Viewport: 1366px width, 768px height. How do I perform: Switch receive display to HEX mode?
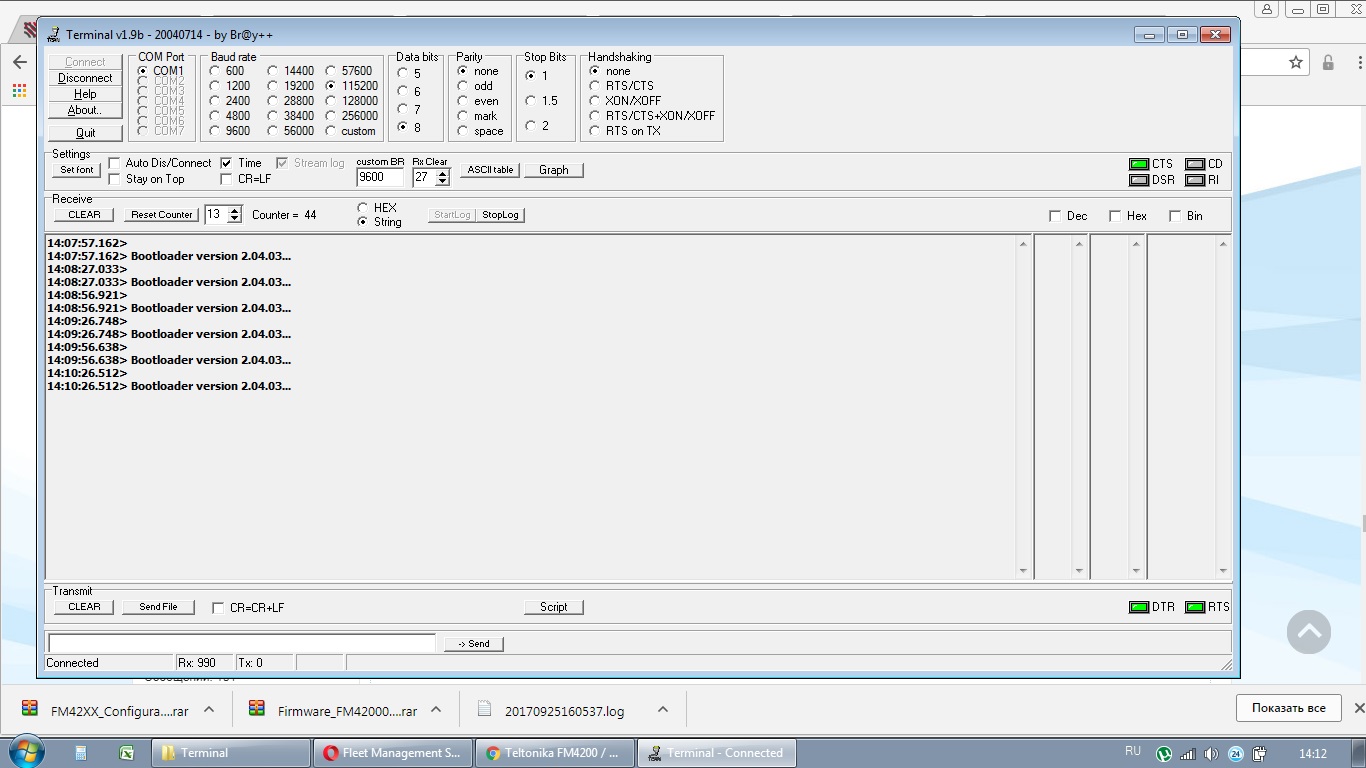pyautogui.click(x=363, y=208)
